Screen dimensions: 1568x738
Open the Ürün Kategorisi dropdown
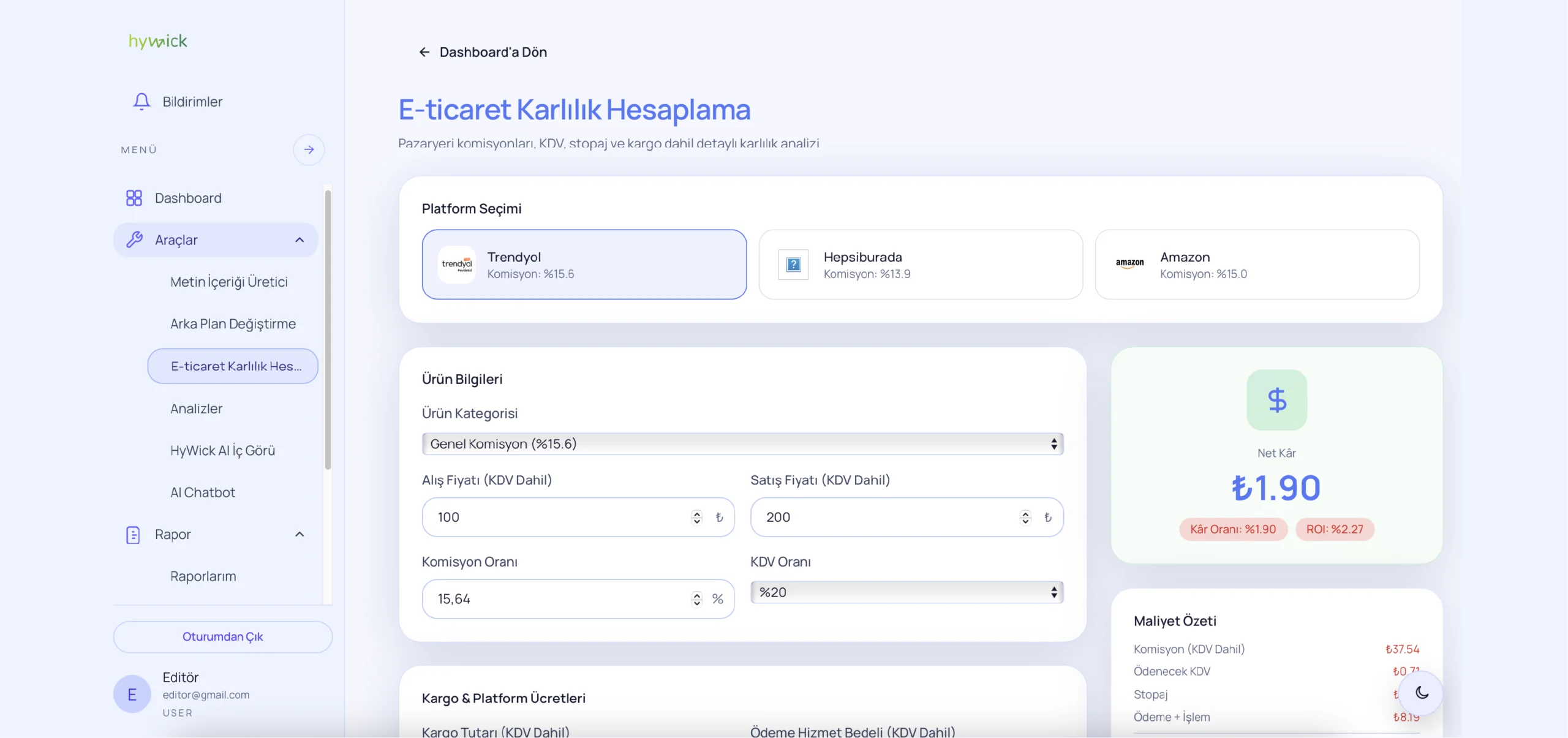[x=742, y=444]
